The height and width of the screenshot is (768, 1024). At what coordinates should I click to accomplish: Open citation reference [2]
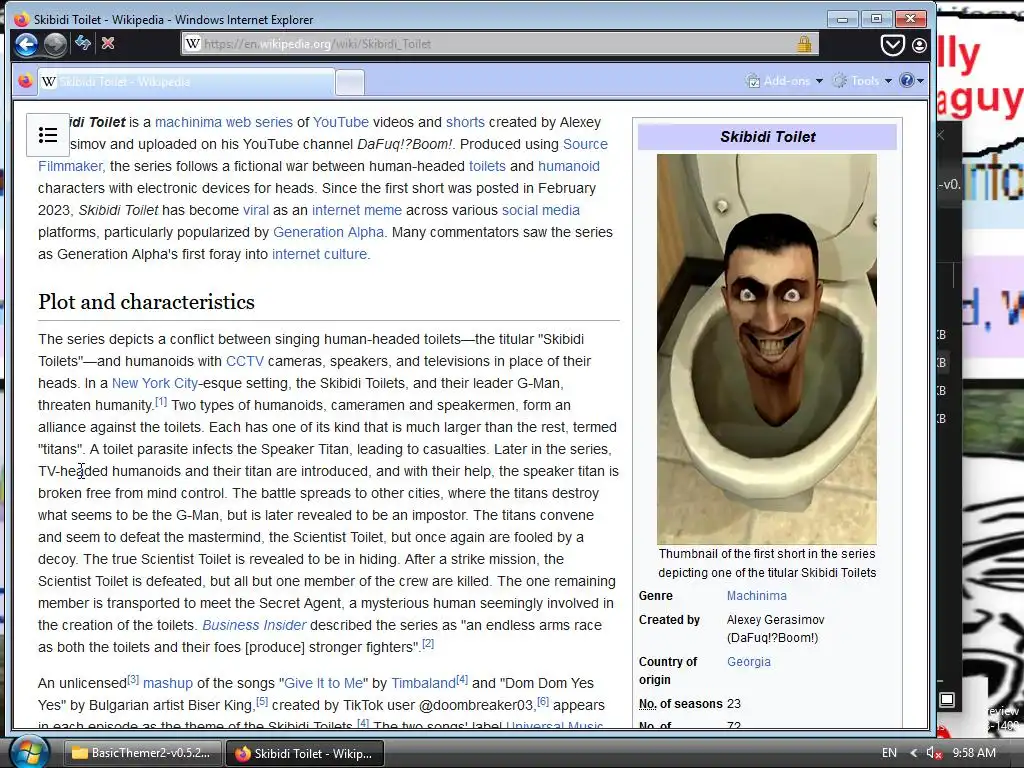pyautogui.click(x=428, y=643)
